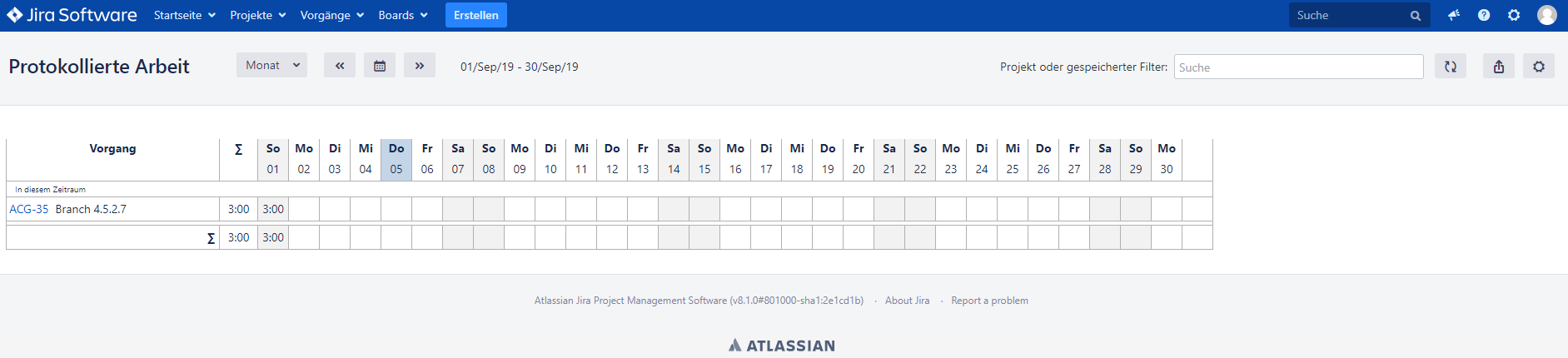Open the user profile avatar menu

1547,15
